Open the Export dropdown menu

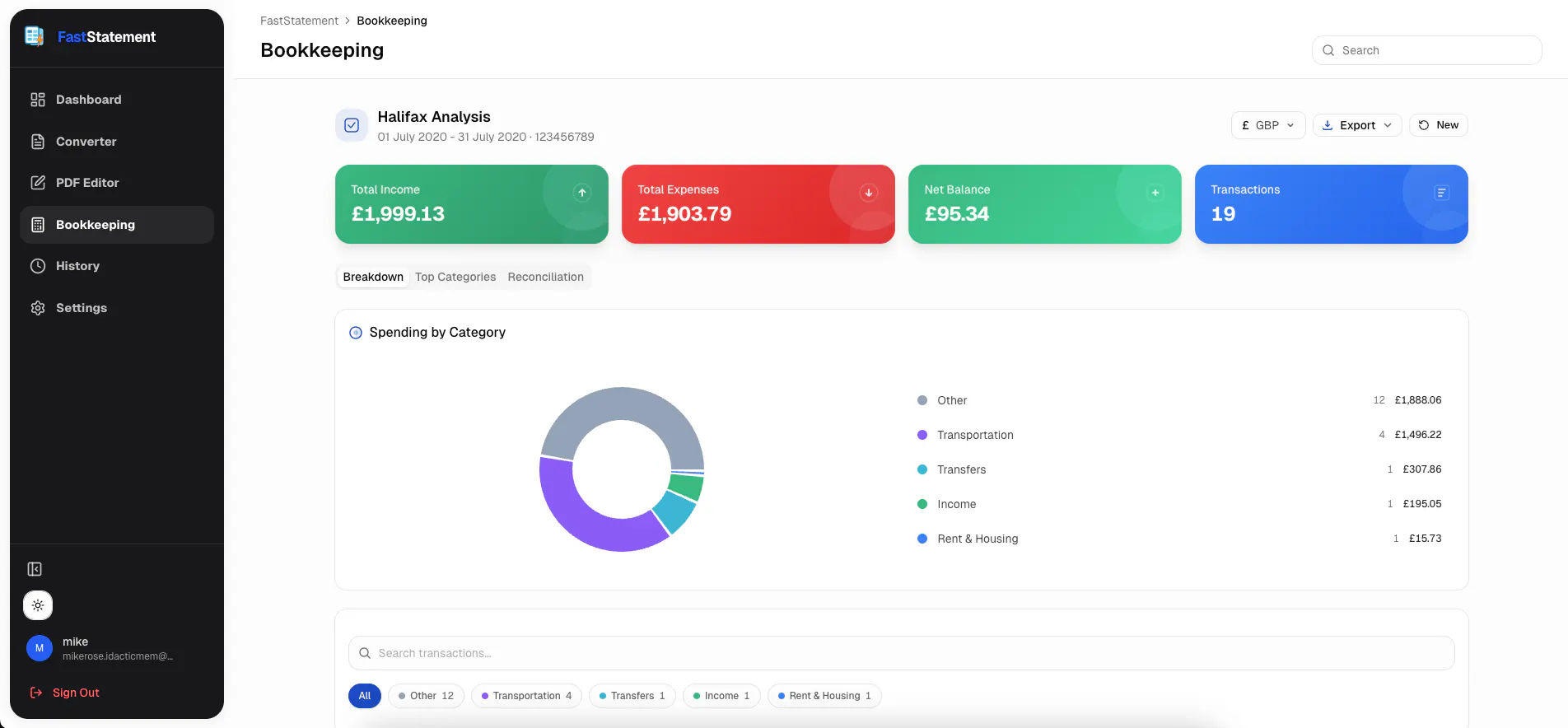coord(1357,125)
